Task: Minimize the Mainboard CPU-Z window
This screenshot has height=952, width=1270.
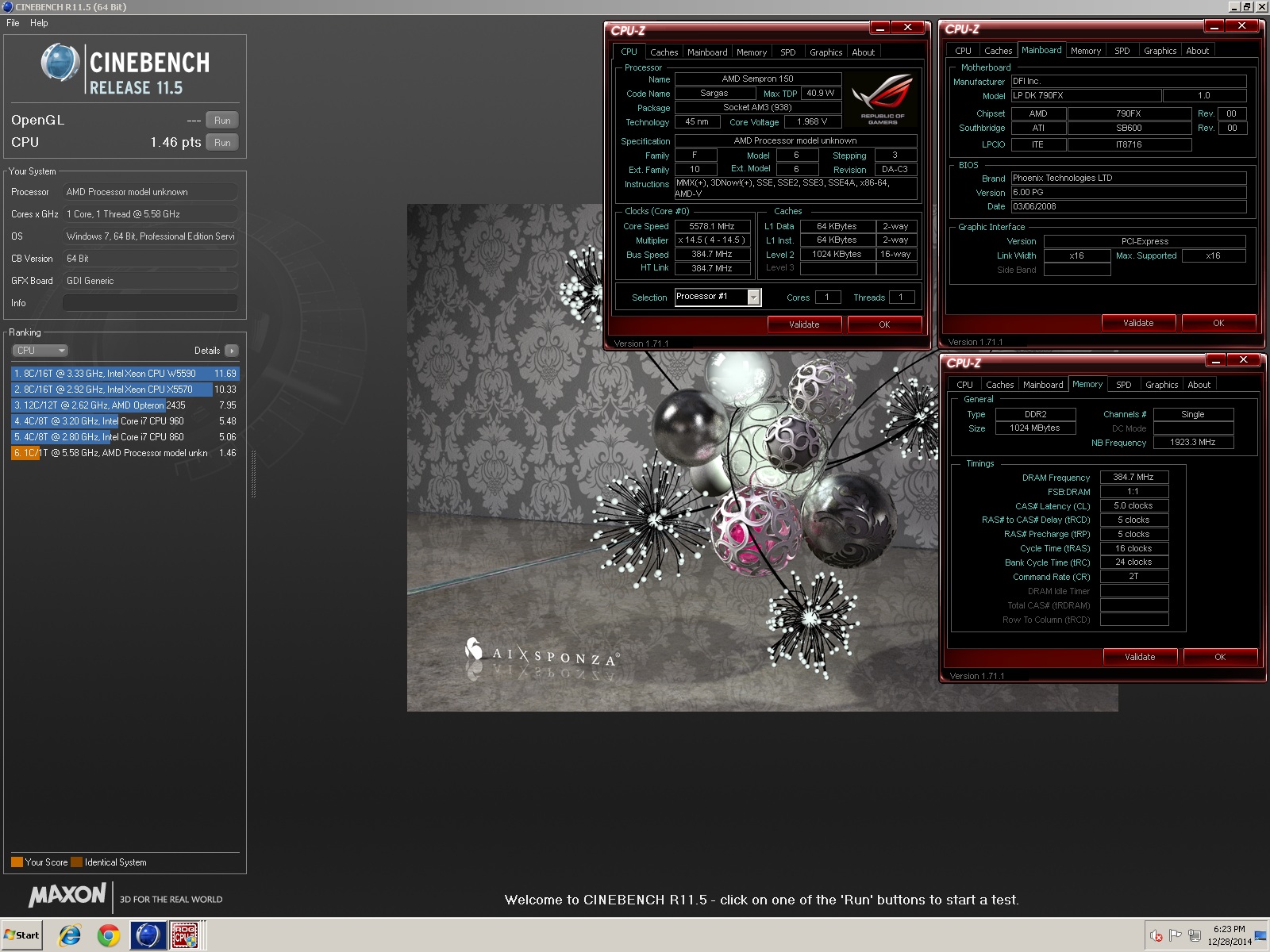Action: tap(1214, 26)
